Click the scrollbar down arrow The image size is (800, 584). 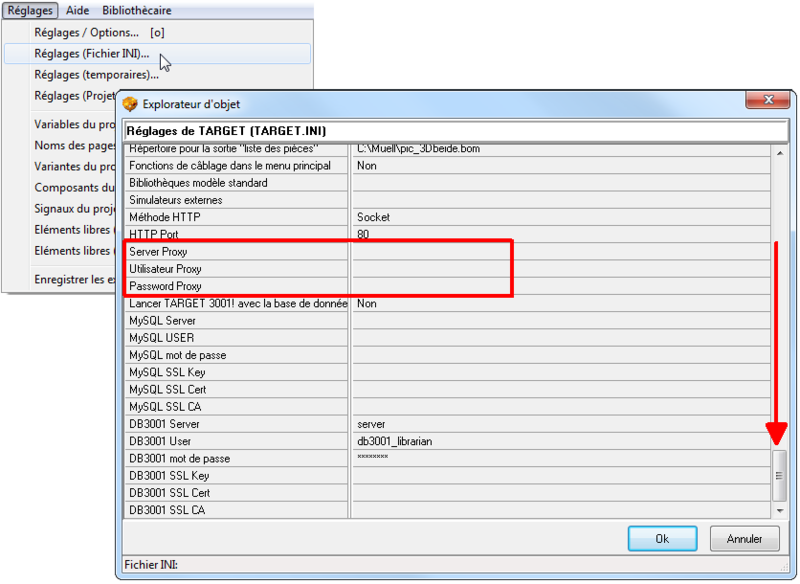(x=780, y=510)
